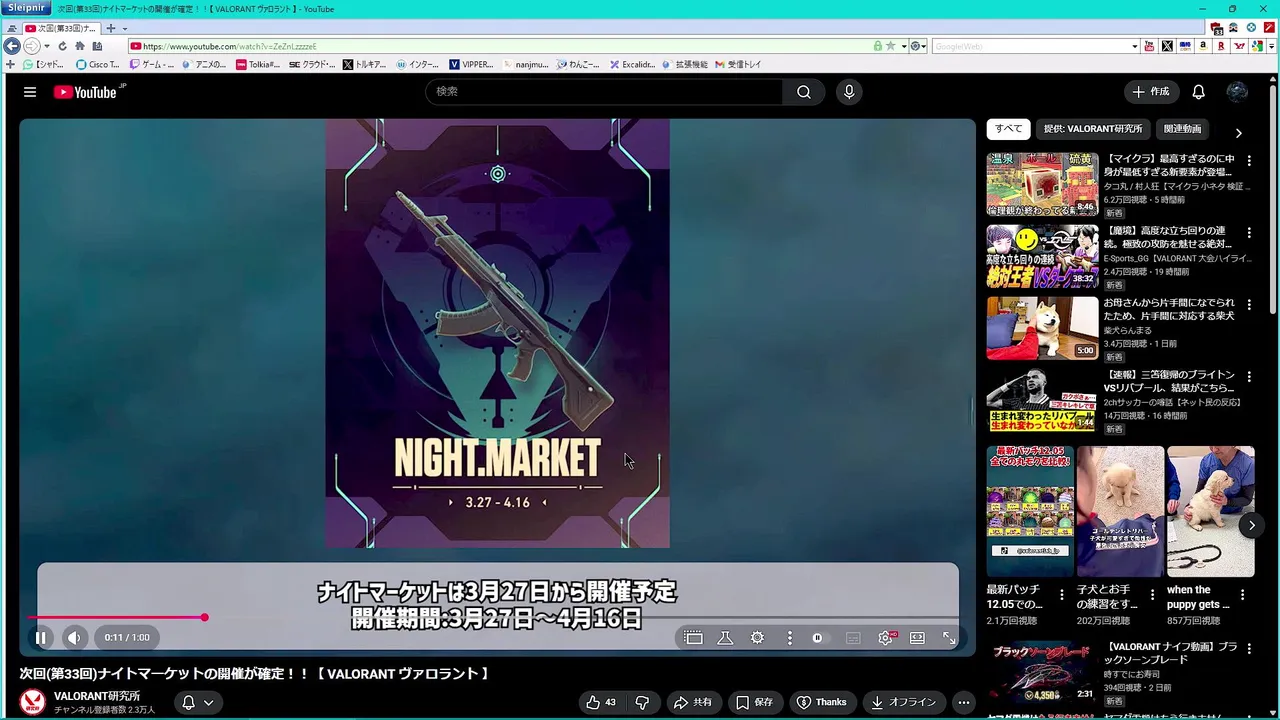Open options for 子犬とお手 short
The image size is (1280, 720).
point(1153,595)
